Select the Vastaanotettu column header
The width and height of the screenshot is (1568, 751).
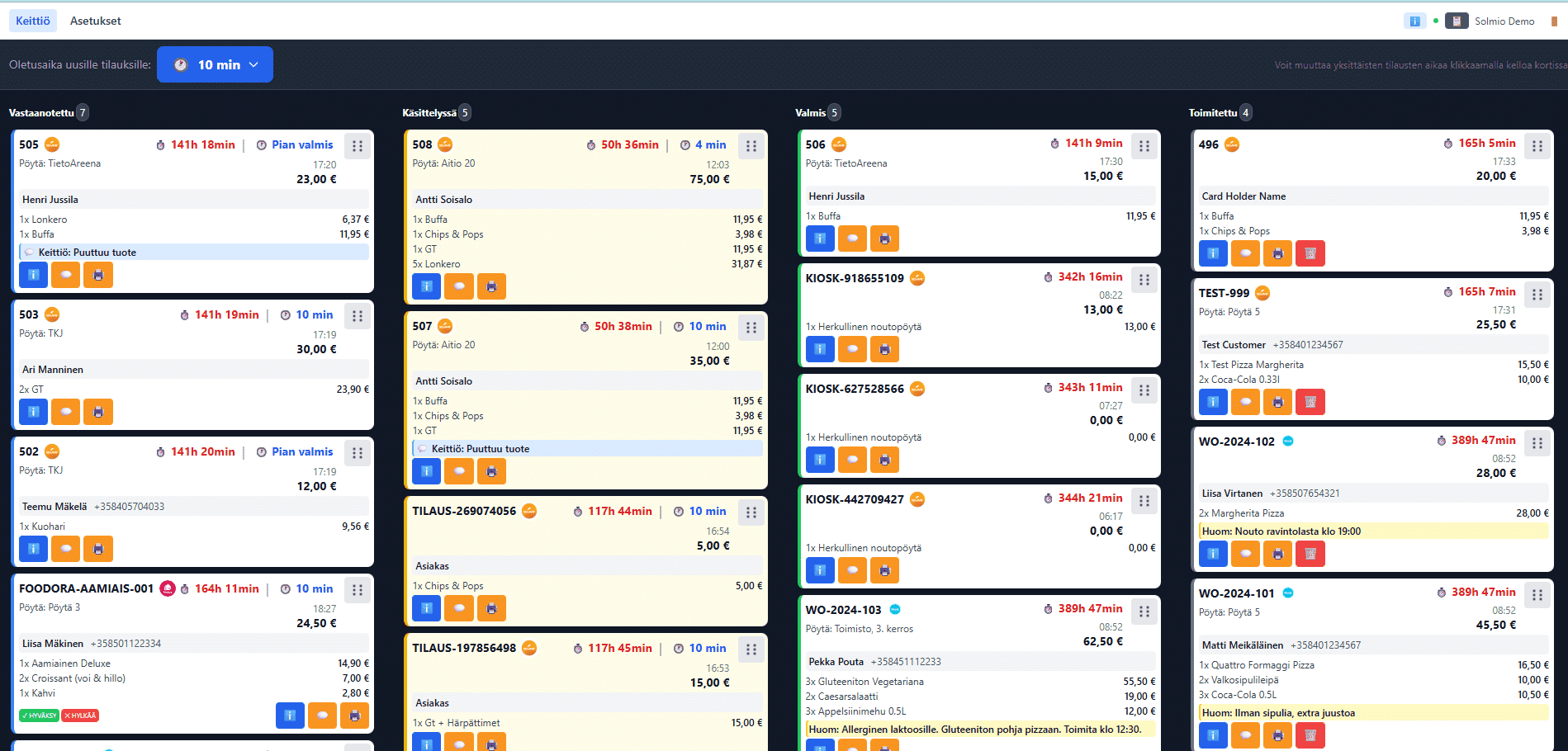(x=41, y=113)
